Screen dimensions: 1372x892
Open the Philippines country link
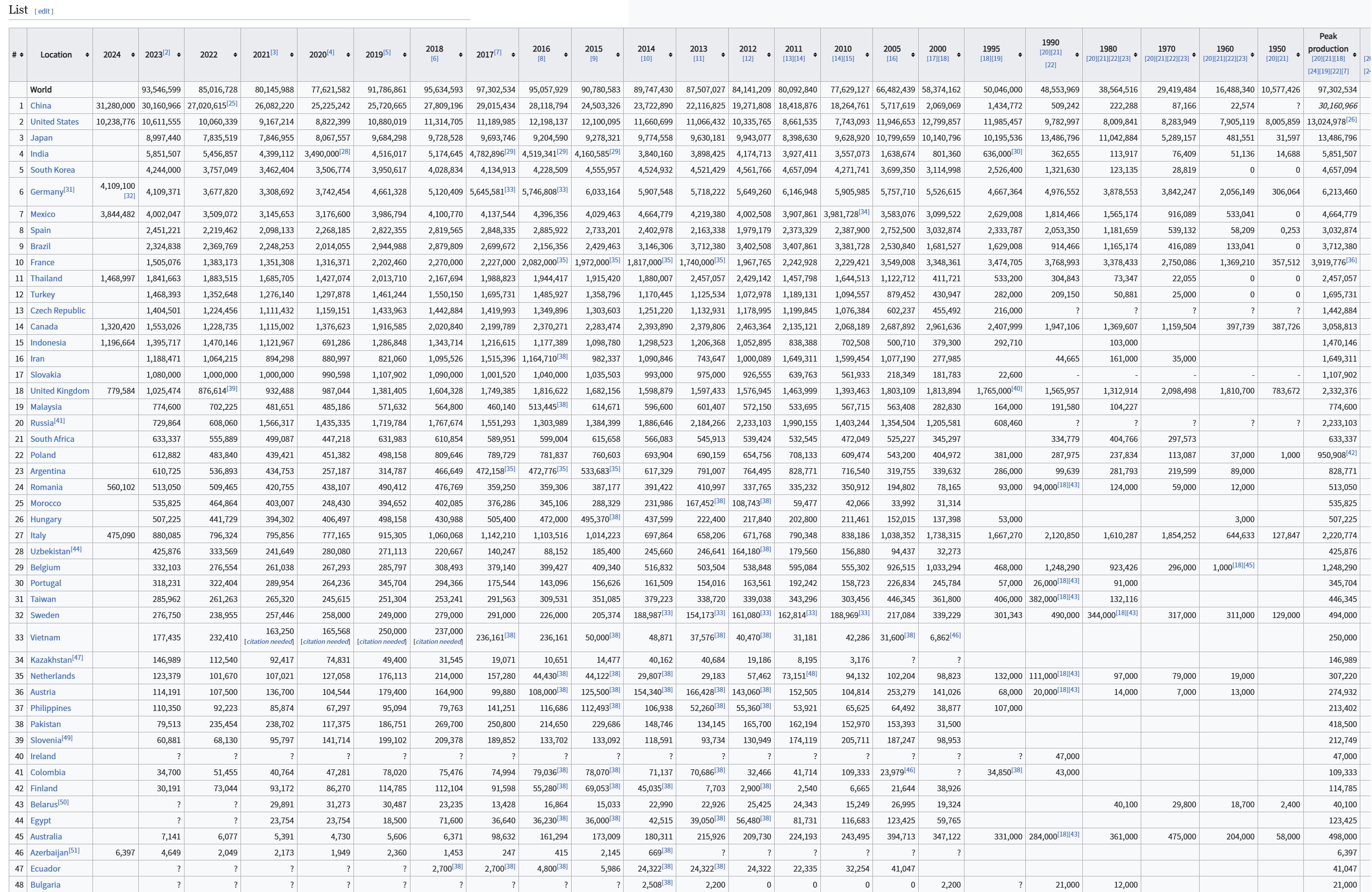[x=51, y=708]
